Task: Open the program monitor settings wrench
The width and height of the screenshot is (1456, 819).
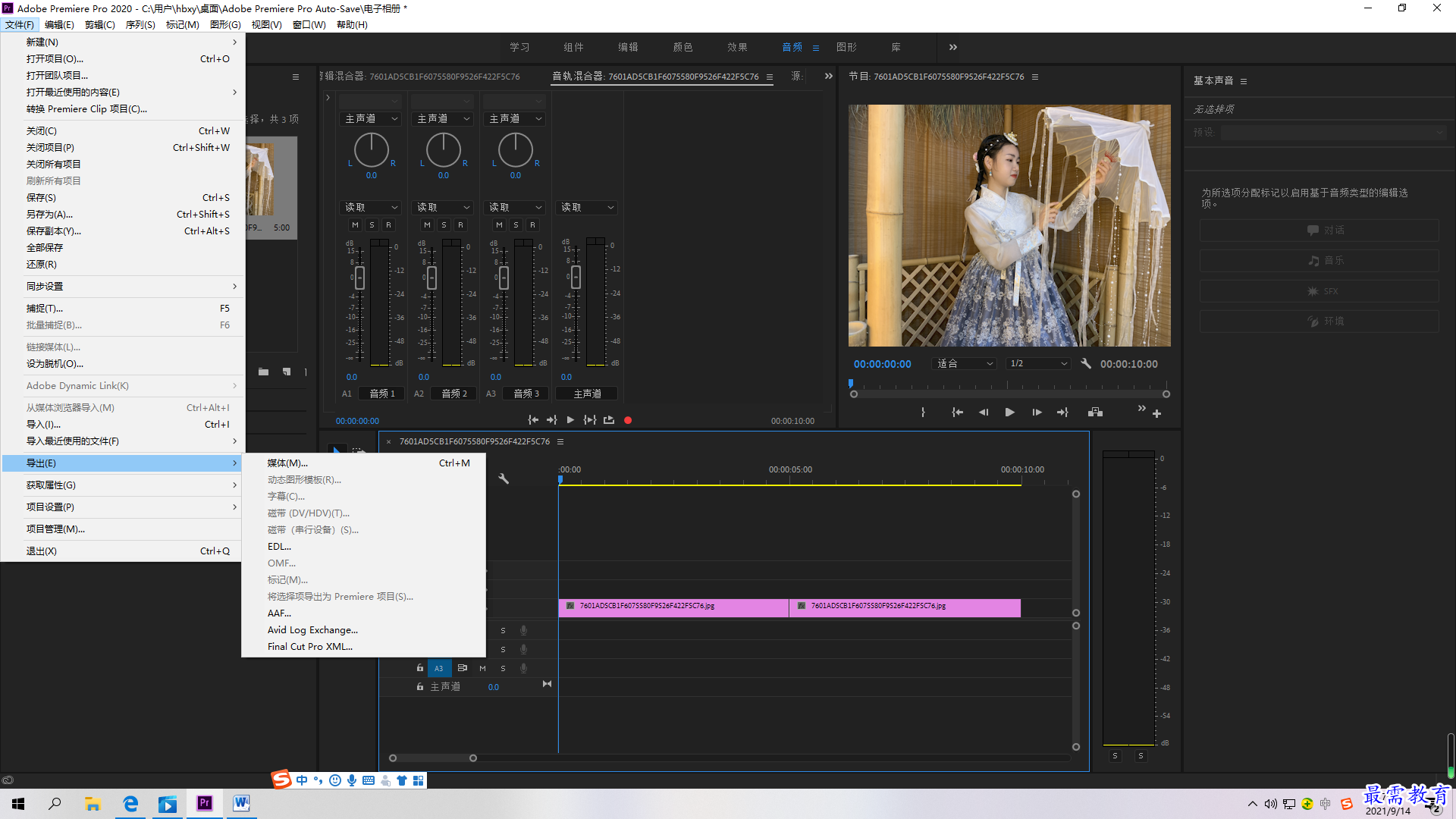Action: click(x=1086, y=364)
